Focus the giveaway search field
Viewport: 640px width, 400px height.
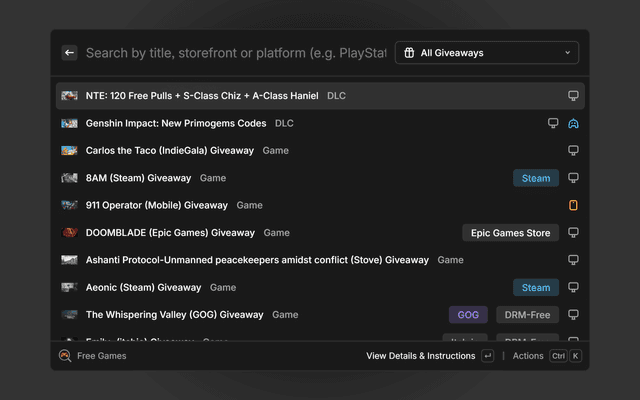point(236,53)
